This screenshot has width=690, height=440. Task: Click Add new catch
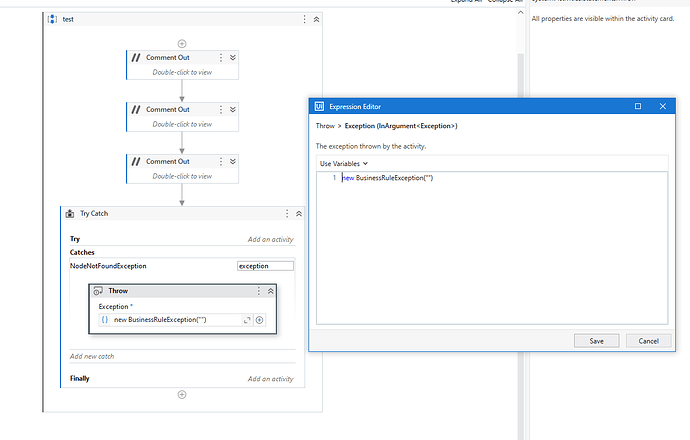coord(92,356)
